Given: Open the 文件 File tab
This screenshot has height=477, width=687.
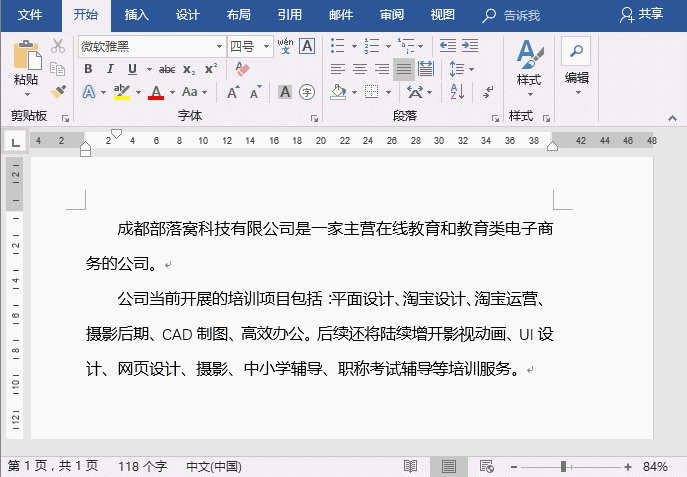Looking at the screenshot, I should tap(30, 15).
